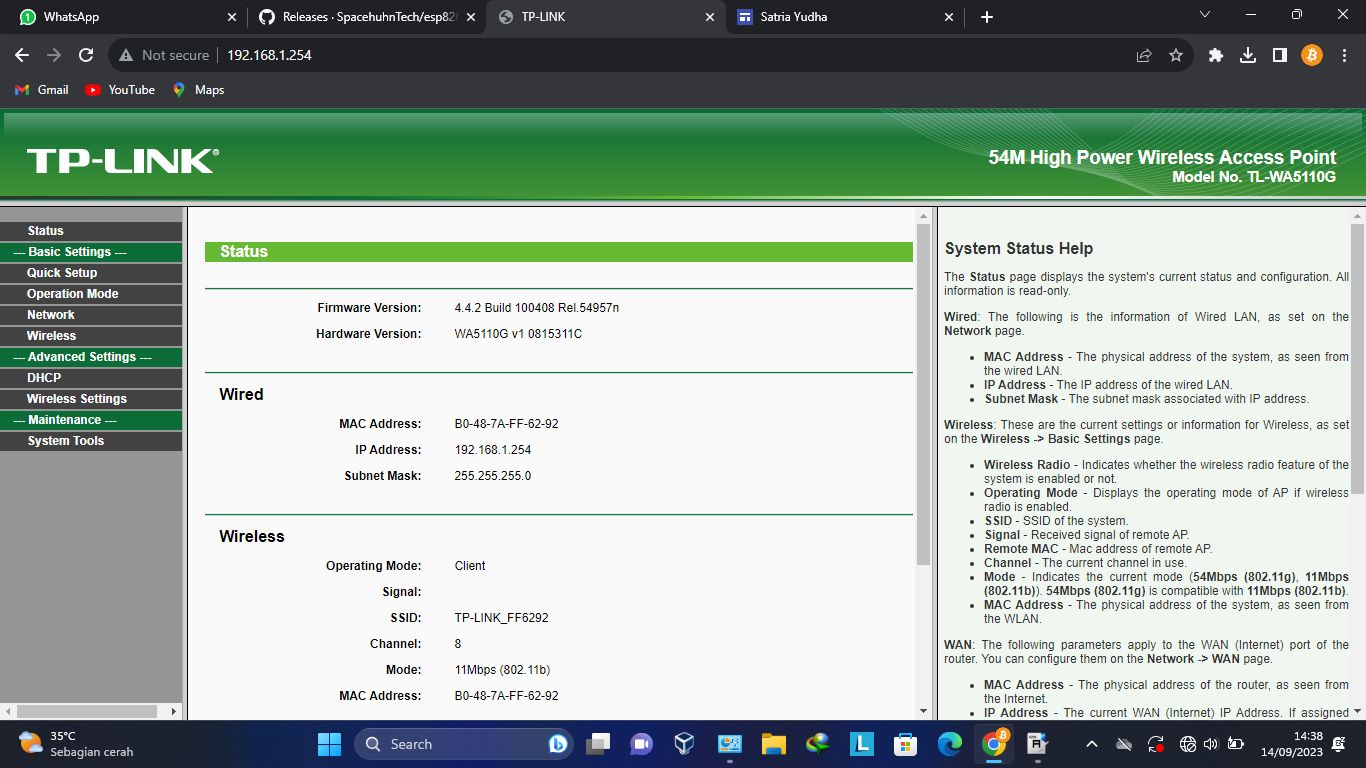
Task: Click the subnet mask 255.255.255.0
Action: tap(493, 476)
